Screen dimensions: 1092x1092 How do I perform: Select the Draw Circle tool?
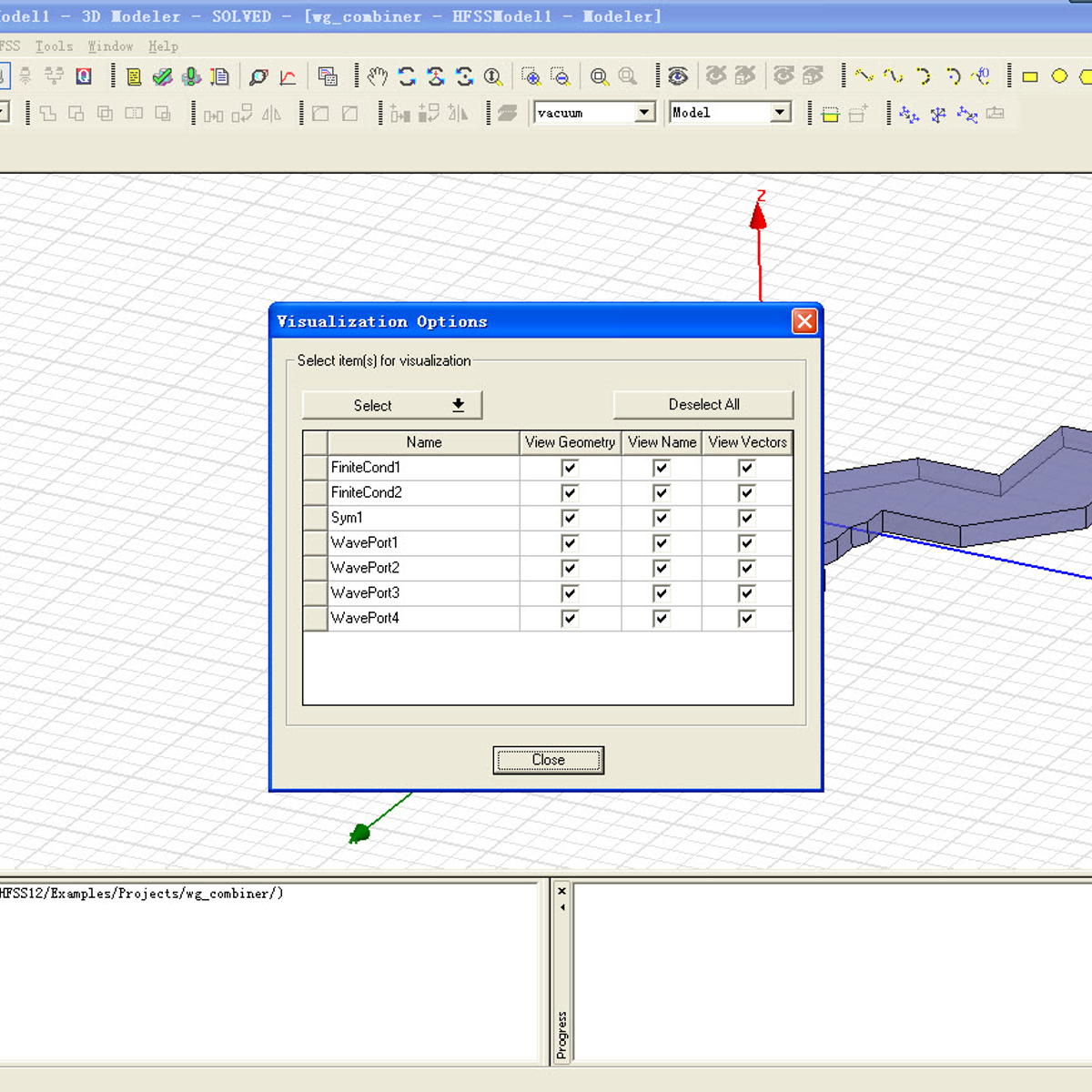pyautogui.click(x=1059, y=76)
